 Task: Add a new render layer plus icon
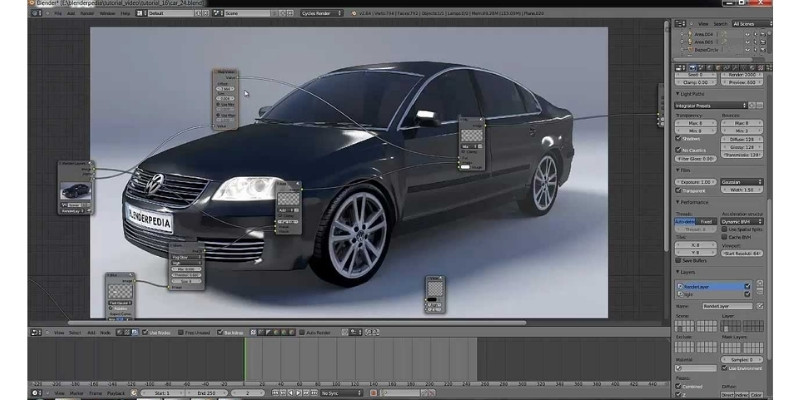[x=760, y=283]
